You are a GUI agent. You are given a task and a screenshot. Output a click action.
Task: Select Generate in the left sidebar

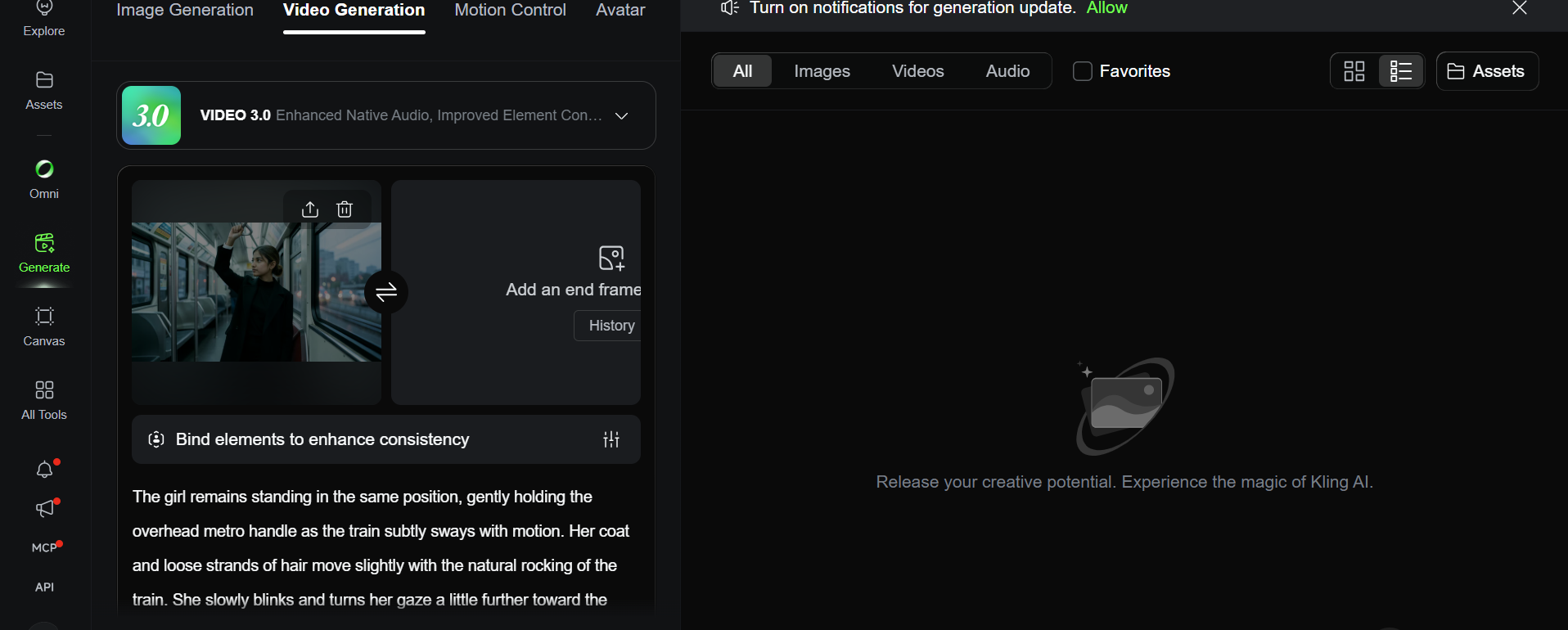pyautogui.click(x=44, y=254)
